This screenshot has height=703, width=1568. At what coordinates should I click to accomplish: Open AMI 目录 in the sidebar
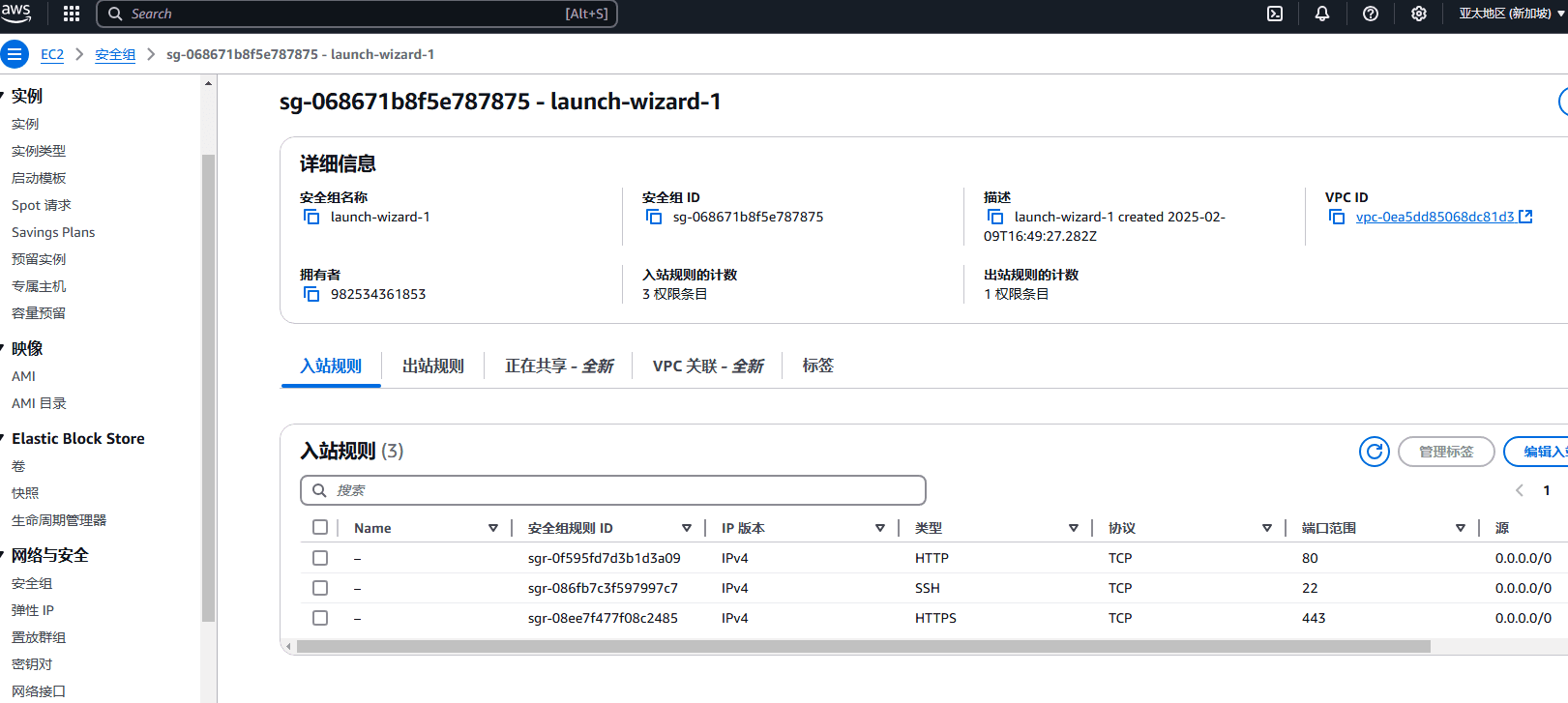pyautogui.click(x=39, y=403)
